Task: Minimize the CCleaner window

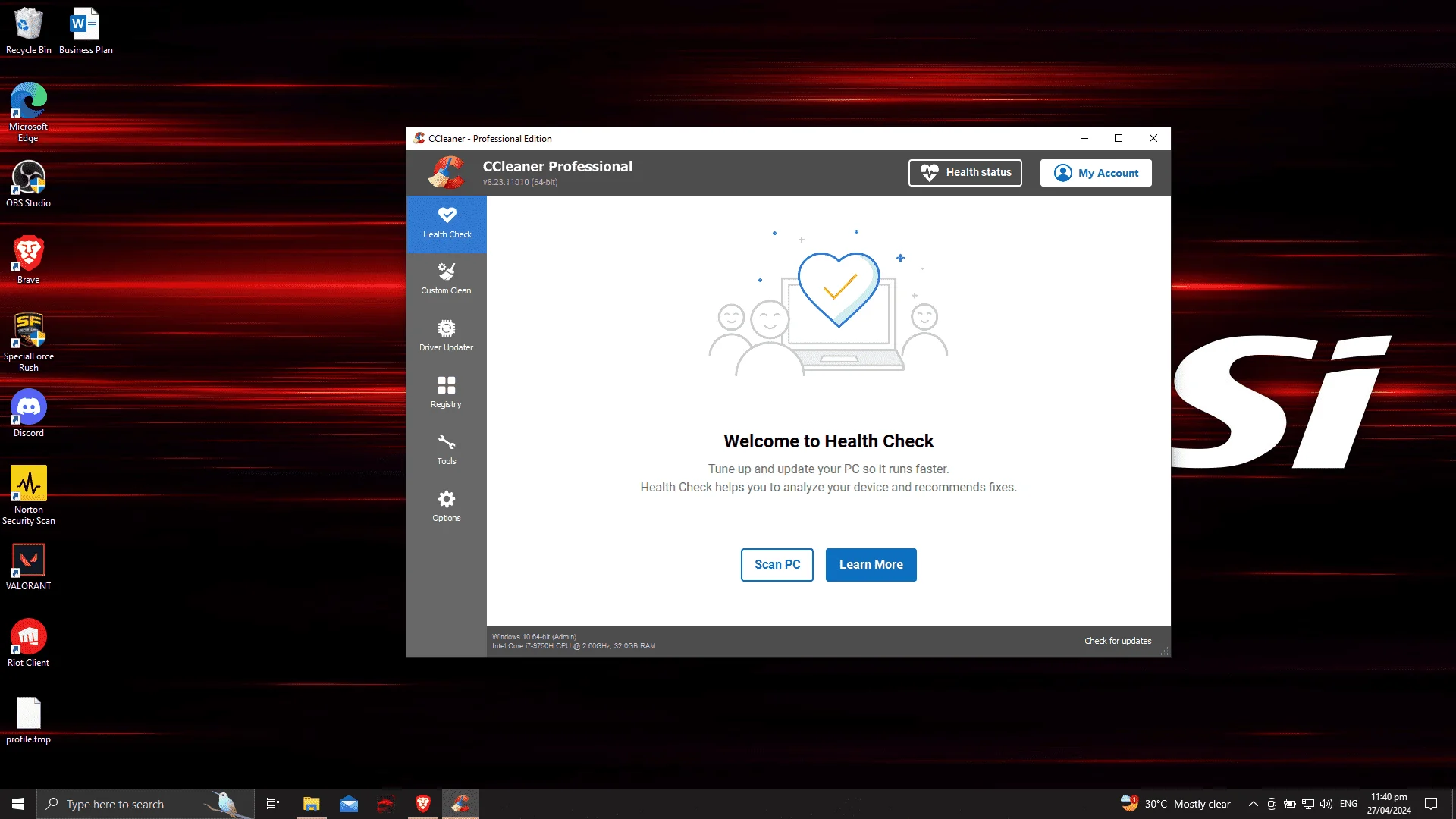Action: (1084, 139)
